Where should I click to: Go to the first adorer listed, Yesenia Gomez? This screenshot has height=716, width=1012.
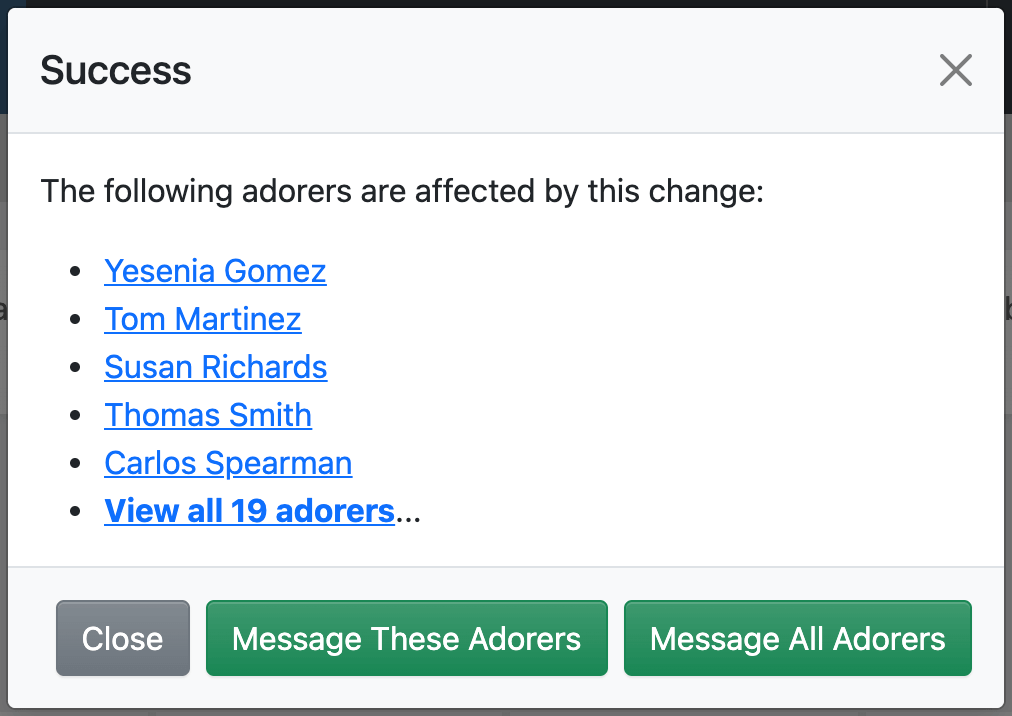tap(215, 271)
